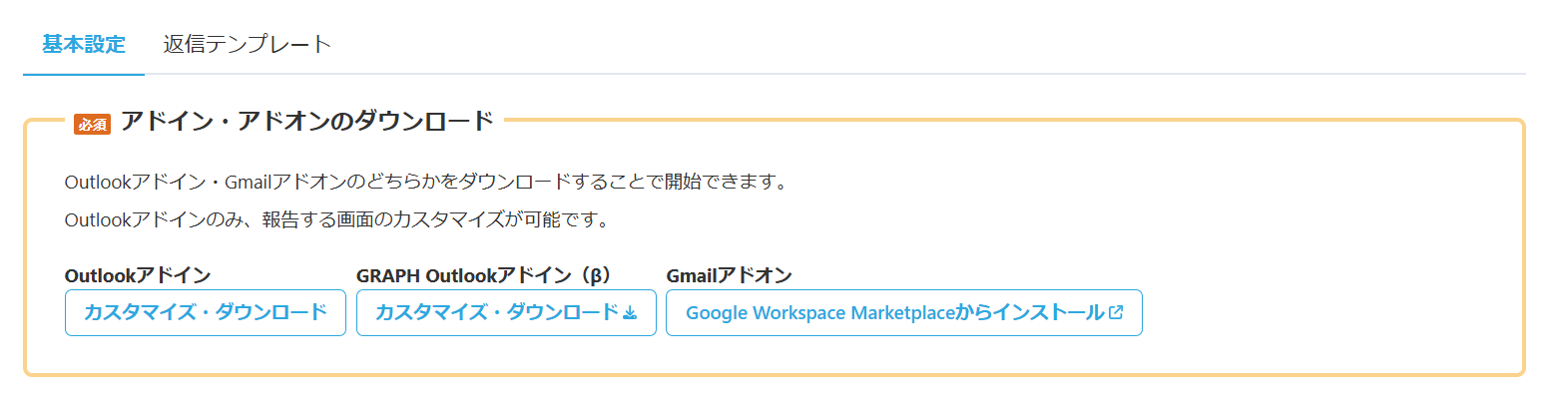This screenshot has width=1568, height=409.
Task: Select the bold Outlookアドイン label
Action: tap(138, 275)
